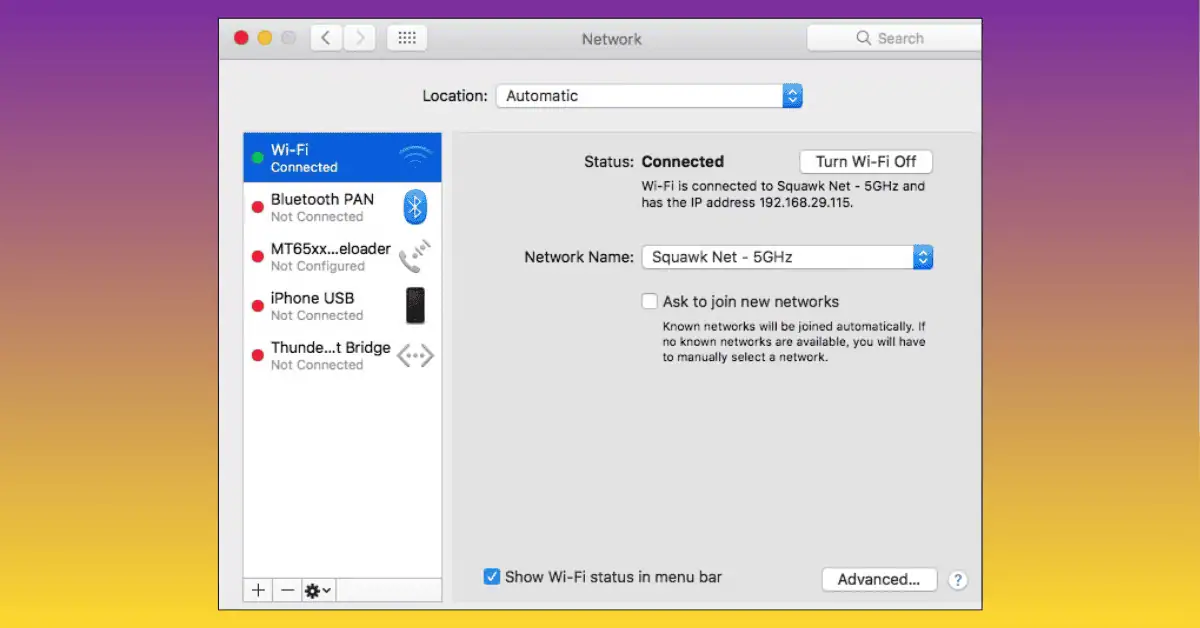Click the iPhone USB device icon
The image size is (1200, 628).
[x=417, y=305]
